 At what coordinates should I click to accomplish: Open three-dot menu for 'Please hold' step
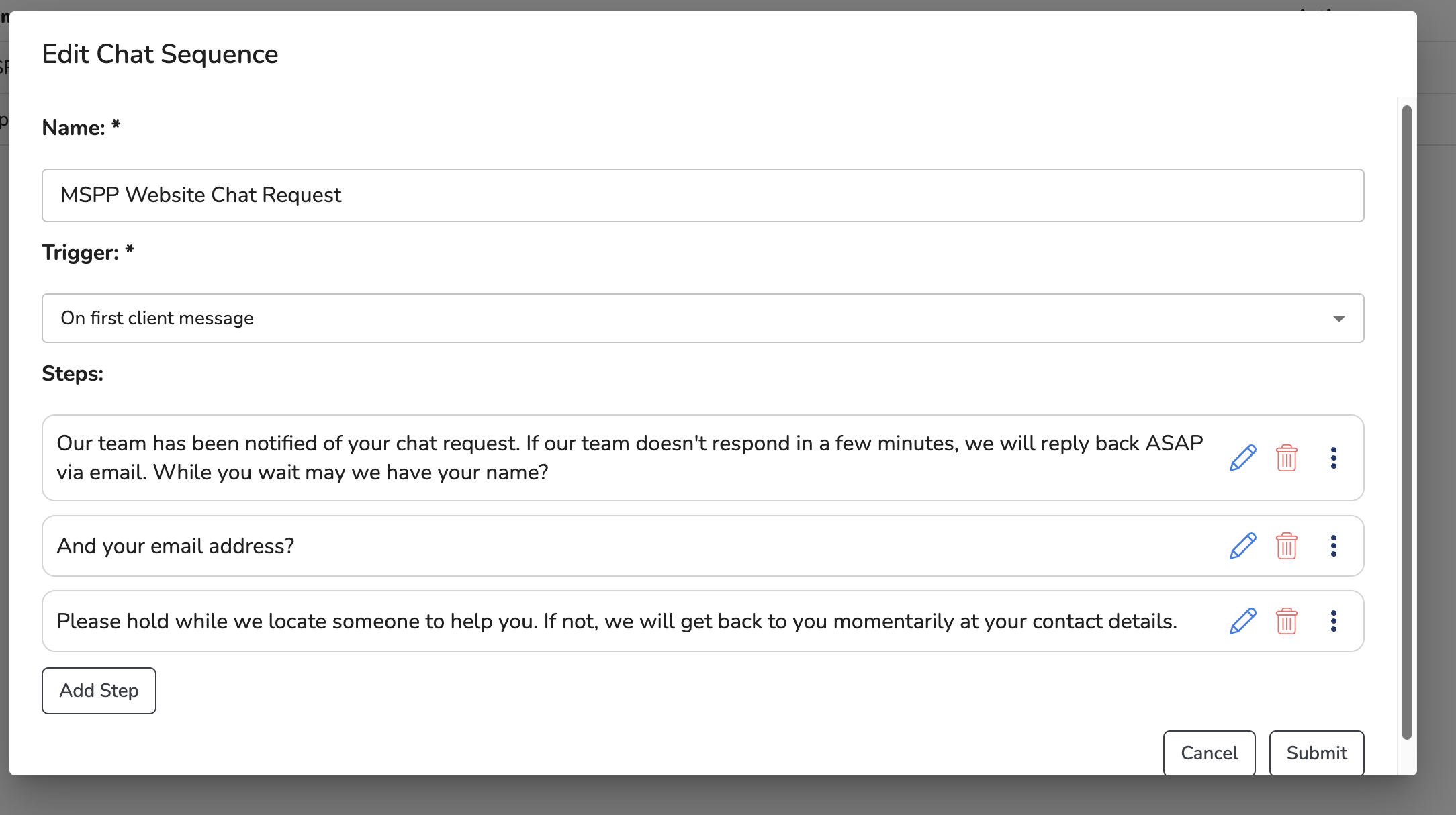point(1333,621)
